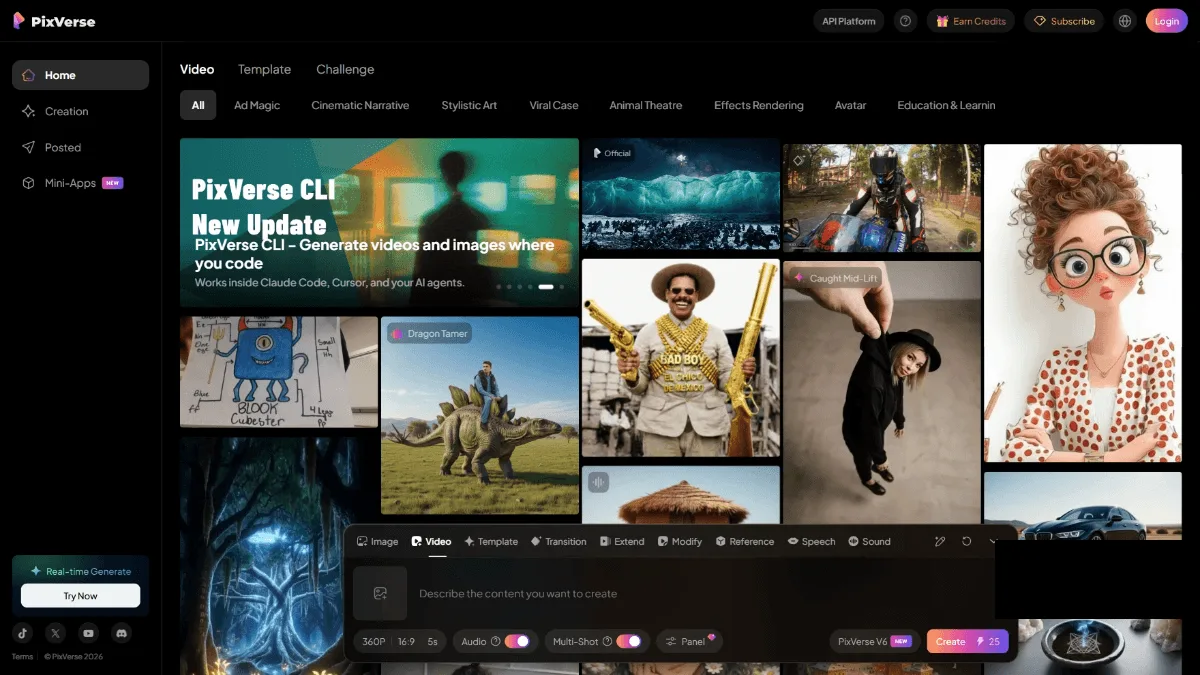Select the Effects Rendering category filter
The width and height of the screenshot is (1200, 675).
759,105
